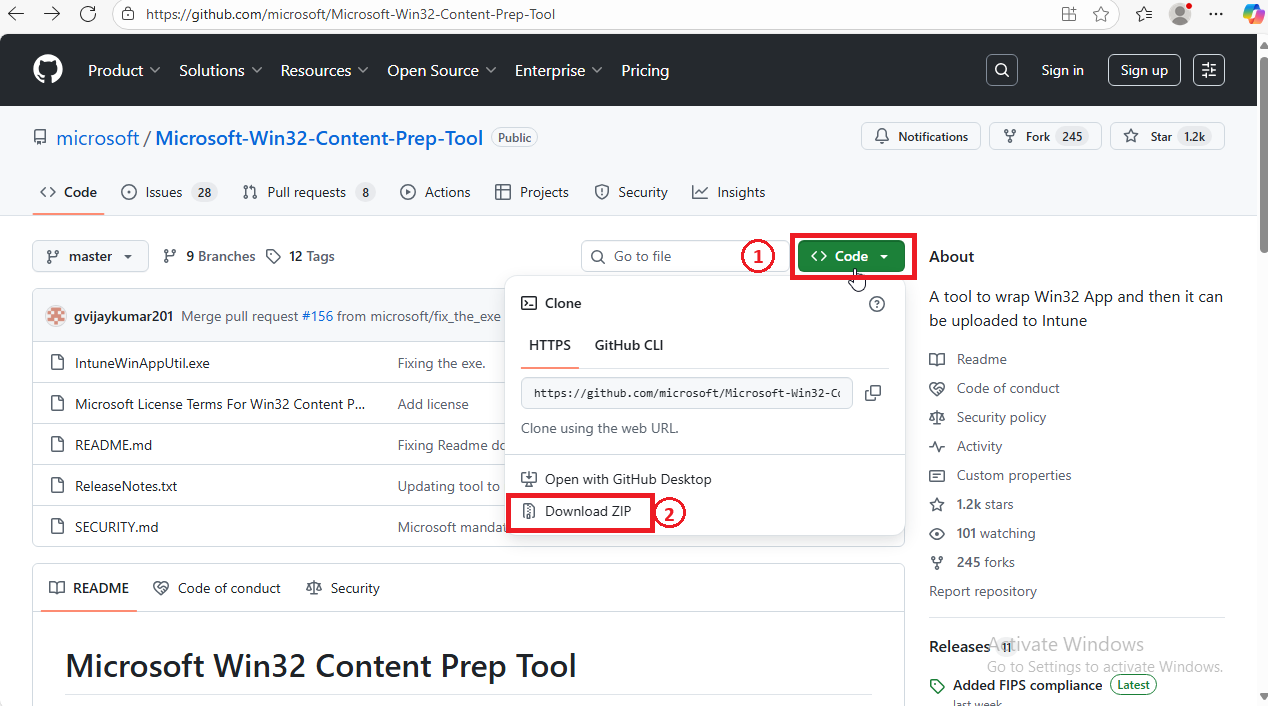Switch to the Pull requests tab
The height and width of the screenshot is (706, 1268).
[x=308, y=192]
